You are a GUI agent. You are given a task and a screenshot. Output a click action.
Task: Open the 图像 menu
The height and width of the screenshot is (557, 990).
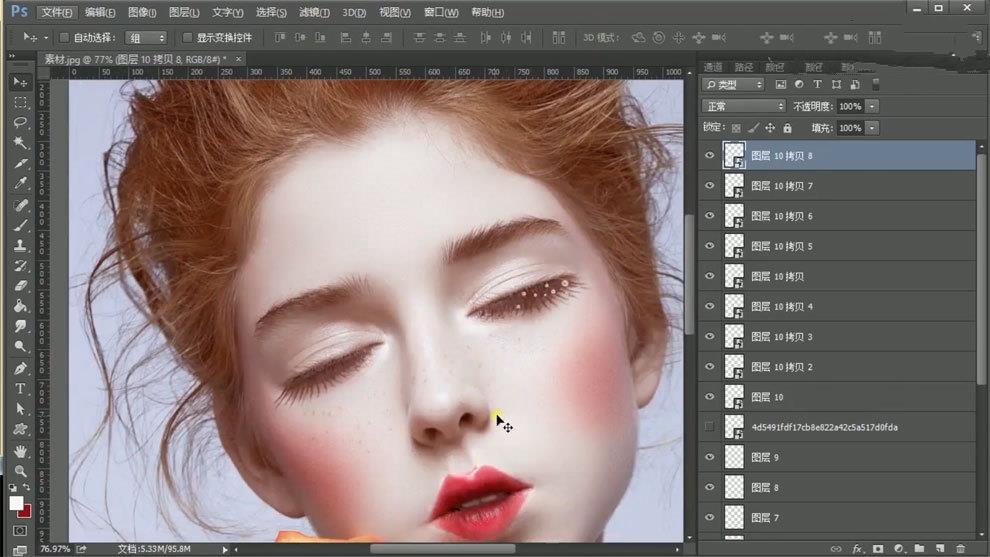[x=142, y=12]
